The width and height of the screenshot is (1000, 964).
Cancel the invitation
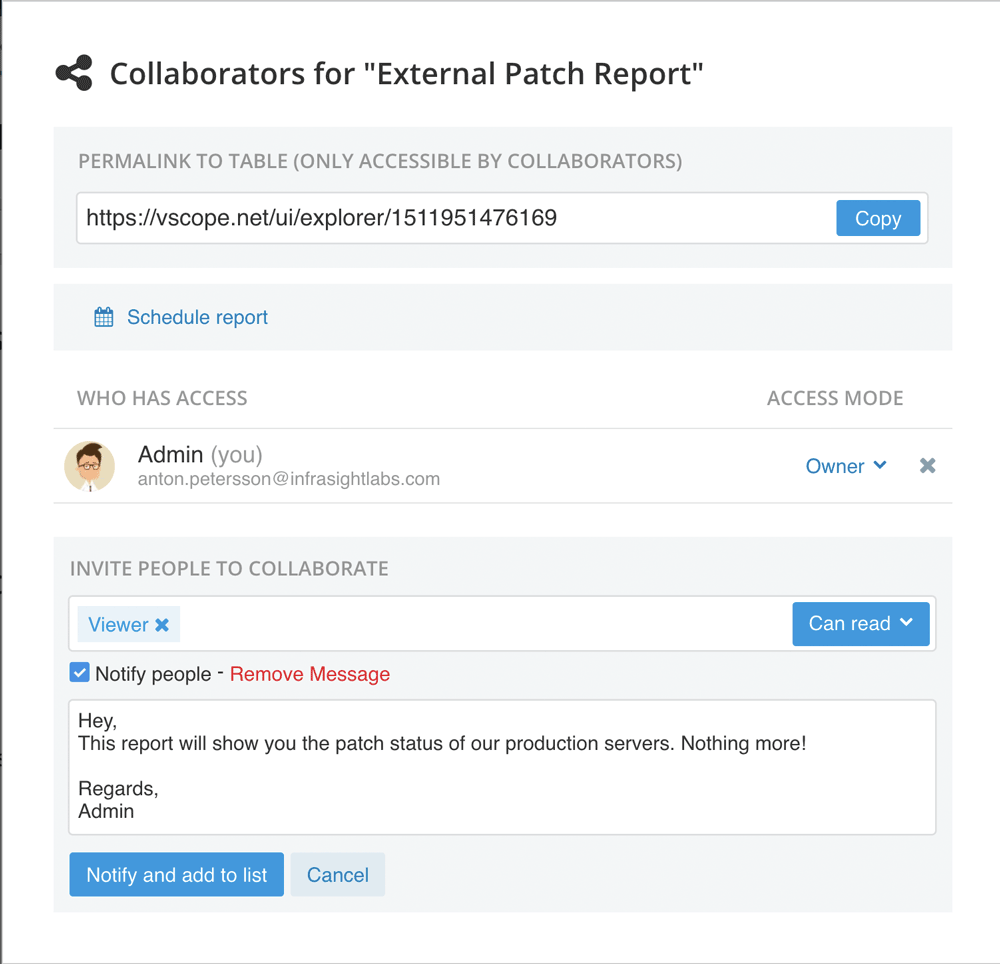coord(337,875)
